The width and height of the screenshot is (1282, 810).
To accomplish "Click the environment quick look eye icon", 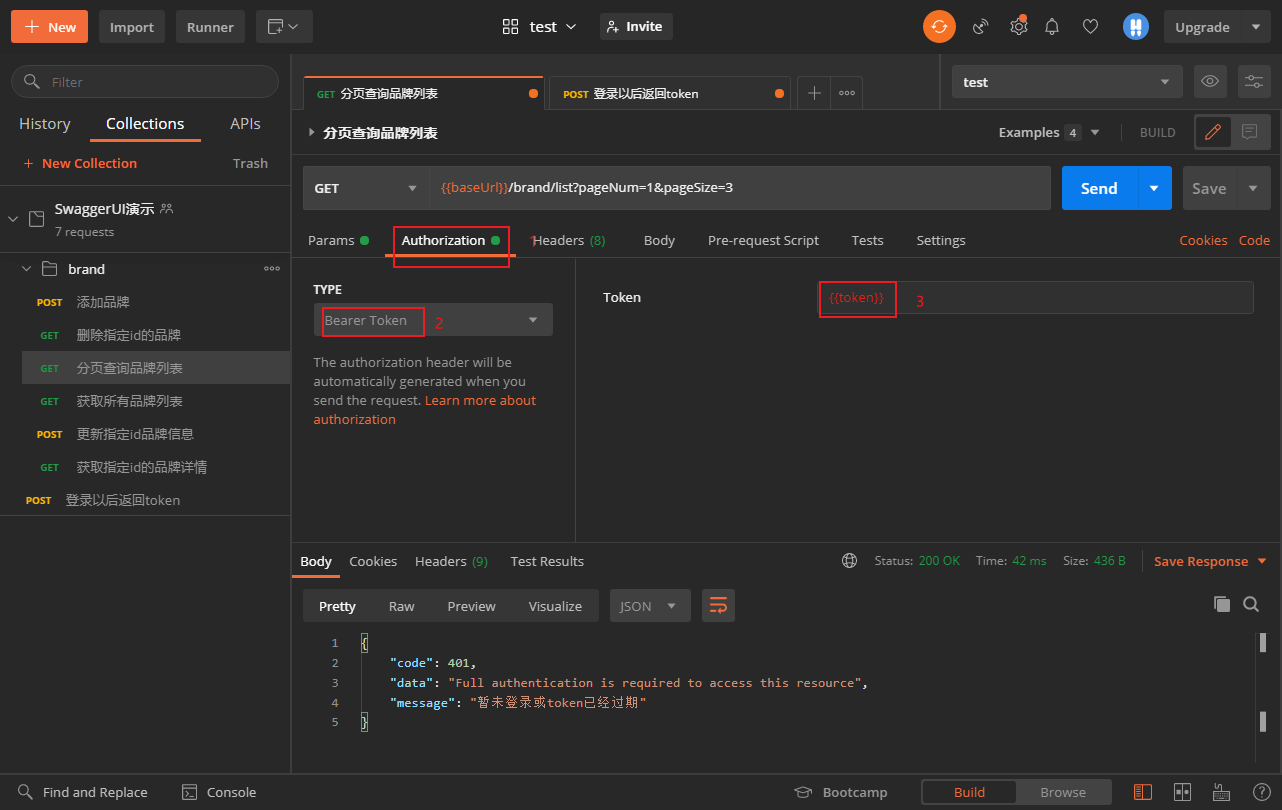I will pos(1210,82).
